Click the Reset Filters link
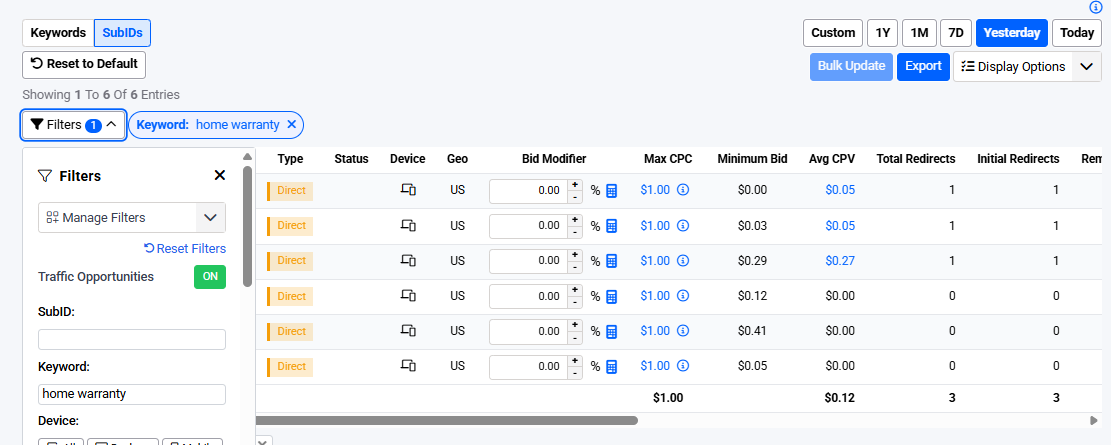This screenshot has height=445, width=1111. [x=185, y=249]
